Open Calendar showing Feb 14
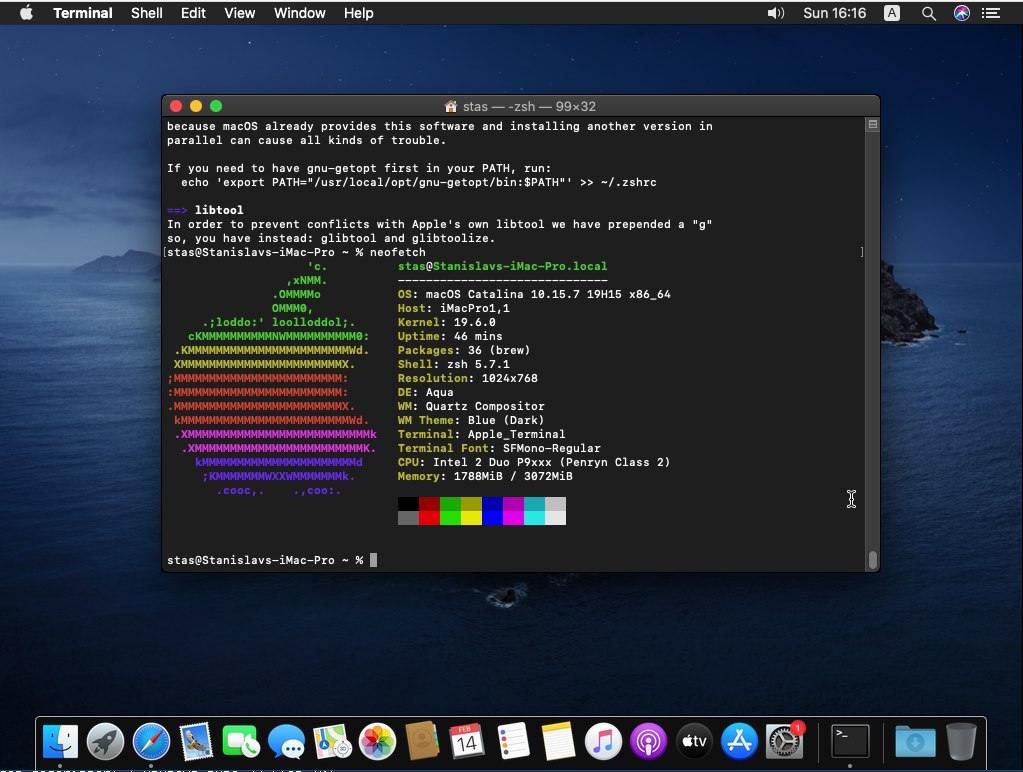Screen dimensions: 1023x772 click(467, 742)
